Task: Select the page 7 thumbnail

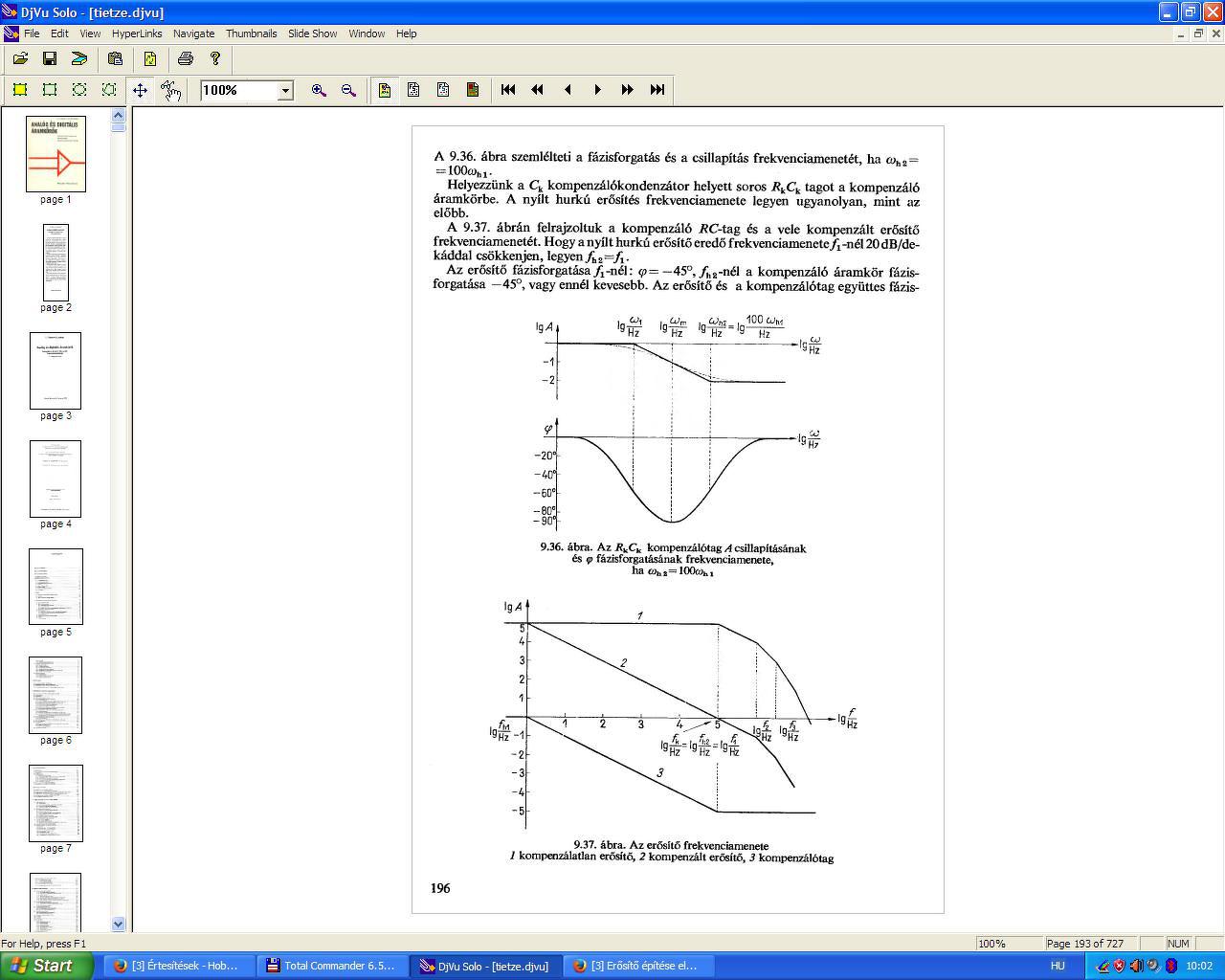Action: 56,803
